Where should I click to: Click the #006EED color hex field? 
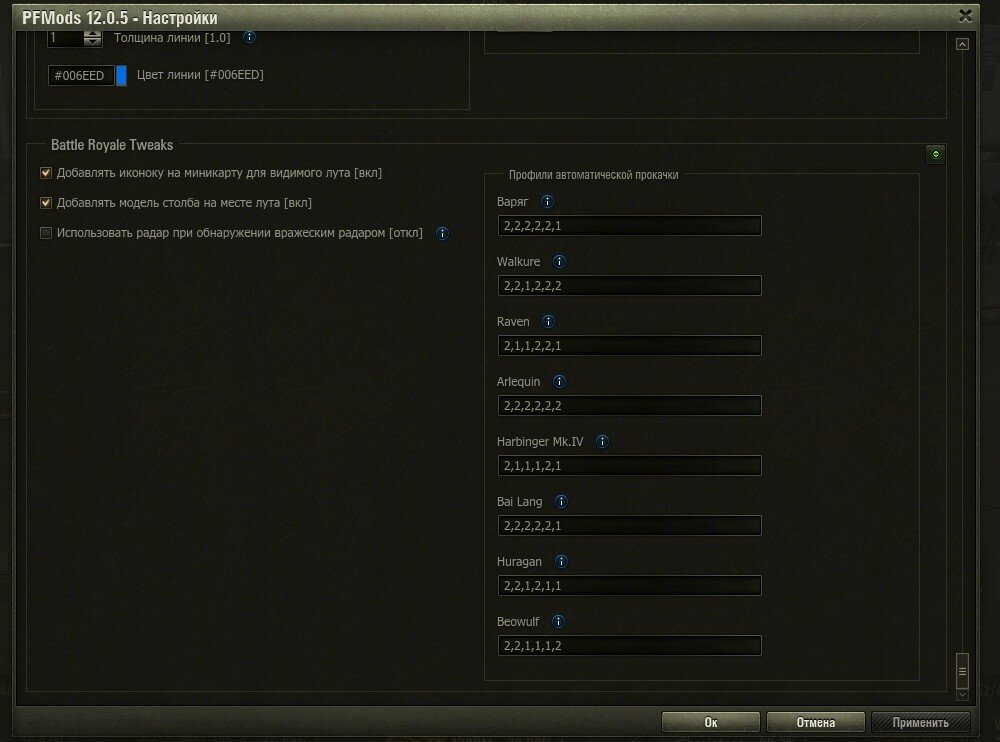81,76
